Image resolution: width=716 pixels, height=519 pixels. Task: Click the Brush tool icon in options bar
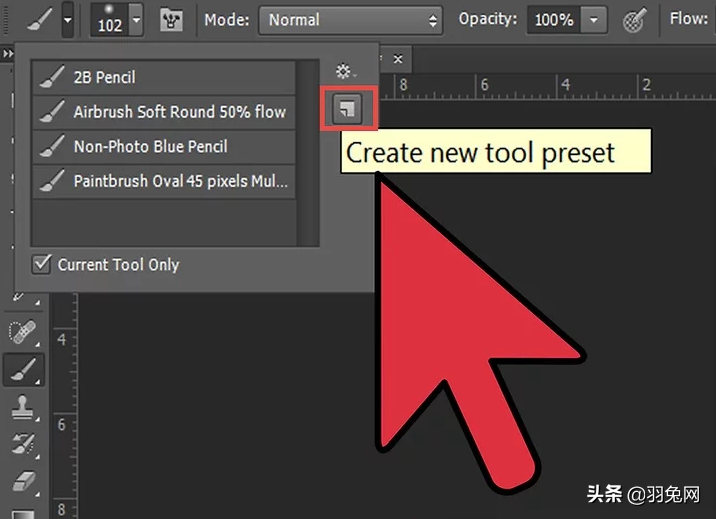(x=40, y=20)
